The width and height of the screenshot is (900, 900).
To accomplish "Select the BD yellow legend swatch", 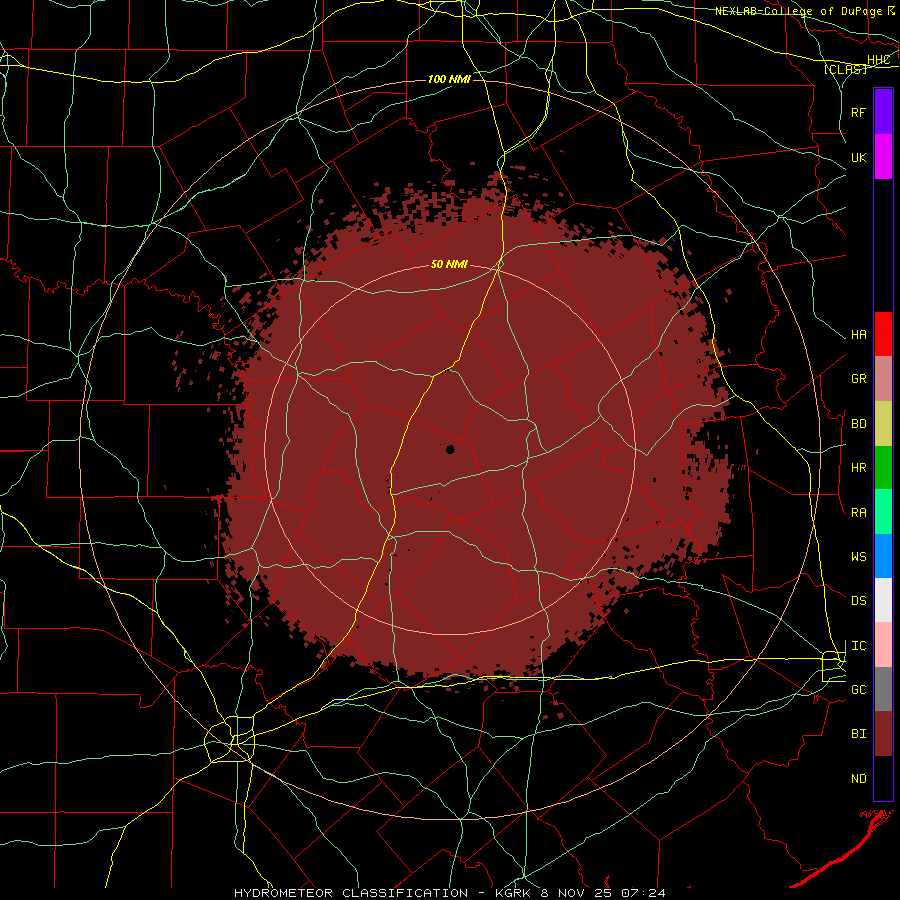I will pyautogui.click(x=883, y=423).
